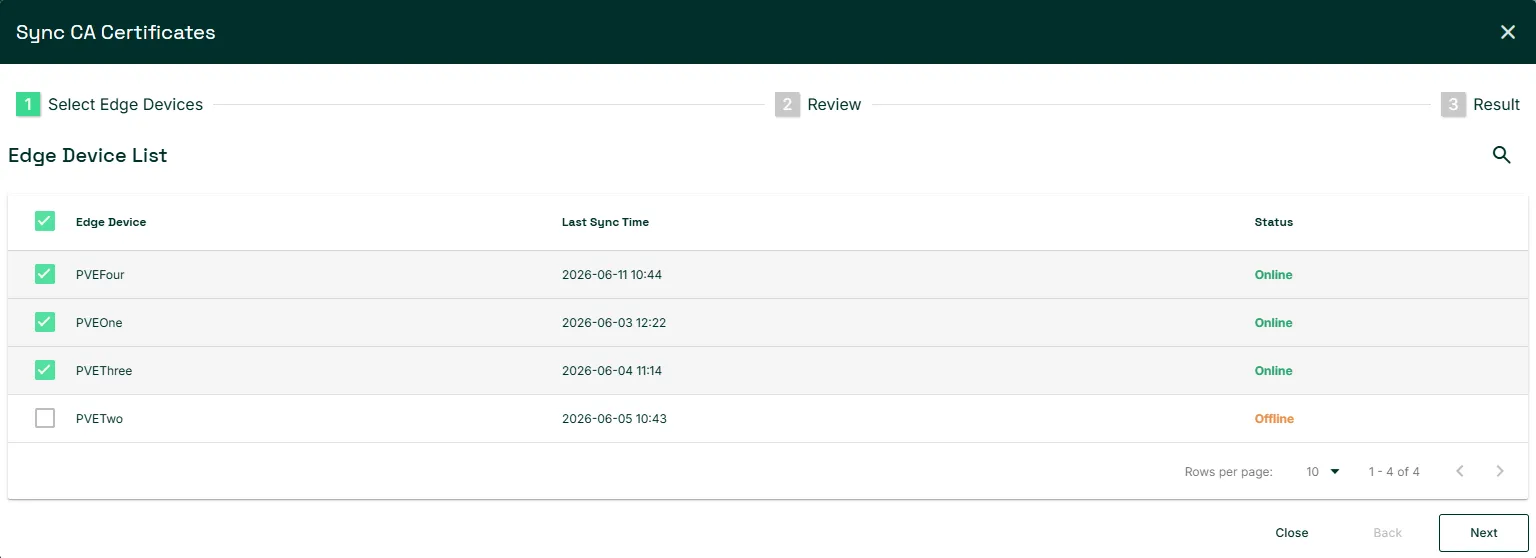The image size is (1536, 558).
Task: Go to next page of results
Action: [1500, 471]
